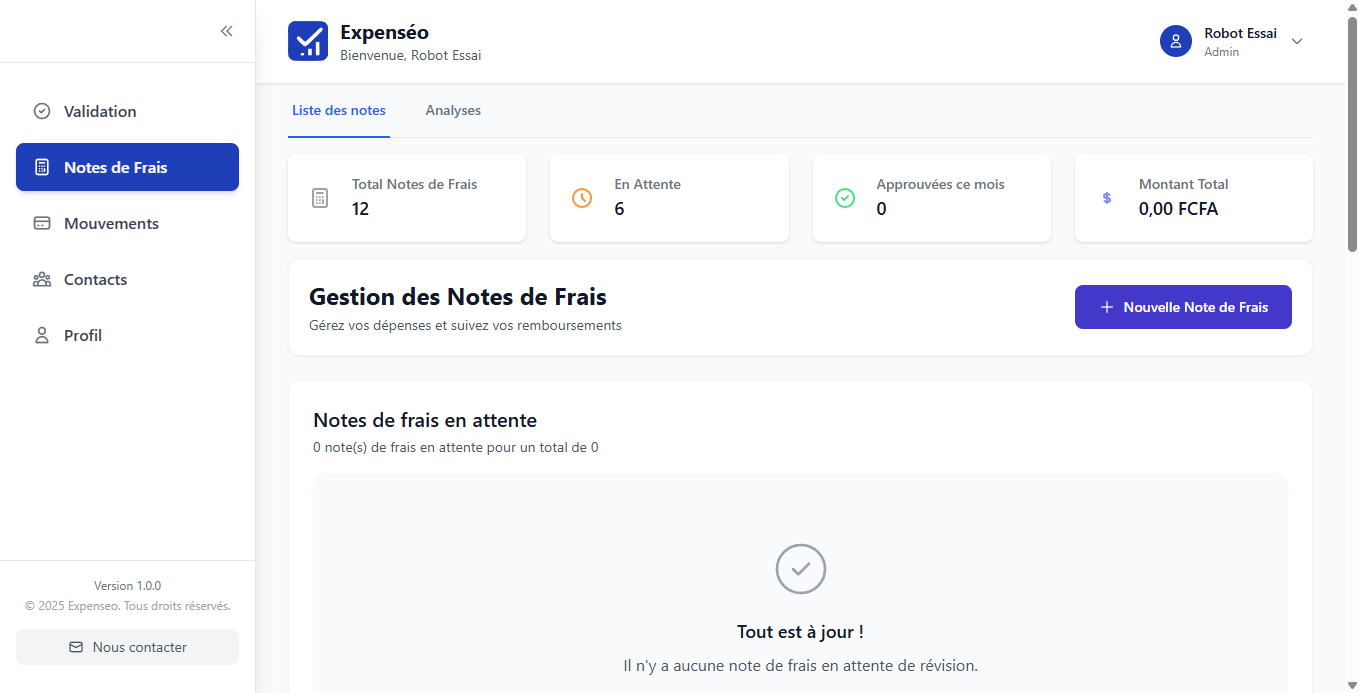Viewport: 1359px width, 693px height.
Task: Click the calculator icon in Total Notes card
Action: pyautogui.click(x=320, y=198)
